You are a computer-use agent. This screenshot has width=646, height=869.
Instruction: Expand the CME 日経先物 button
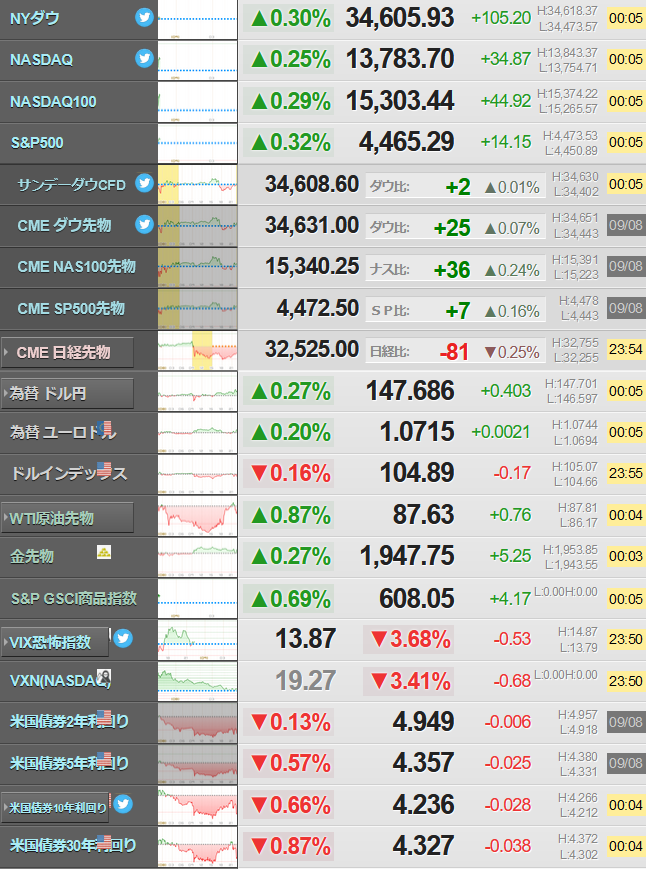[68, 352]
